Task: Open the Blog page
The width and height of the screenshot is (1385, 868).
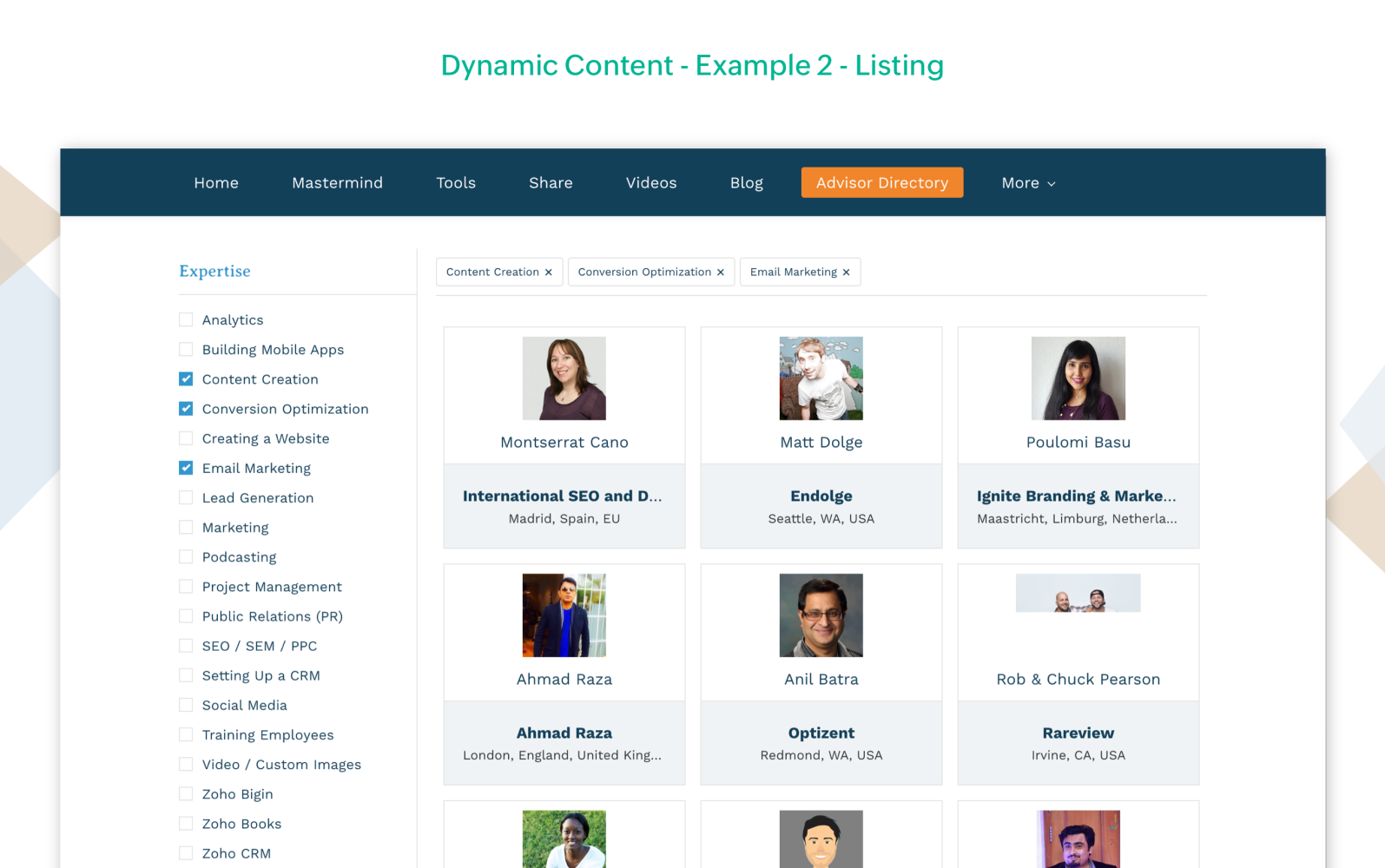Action: (747, 183)
